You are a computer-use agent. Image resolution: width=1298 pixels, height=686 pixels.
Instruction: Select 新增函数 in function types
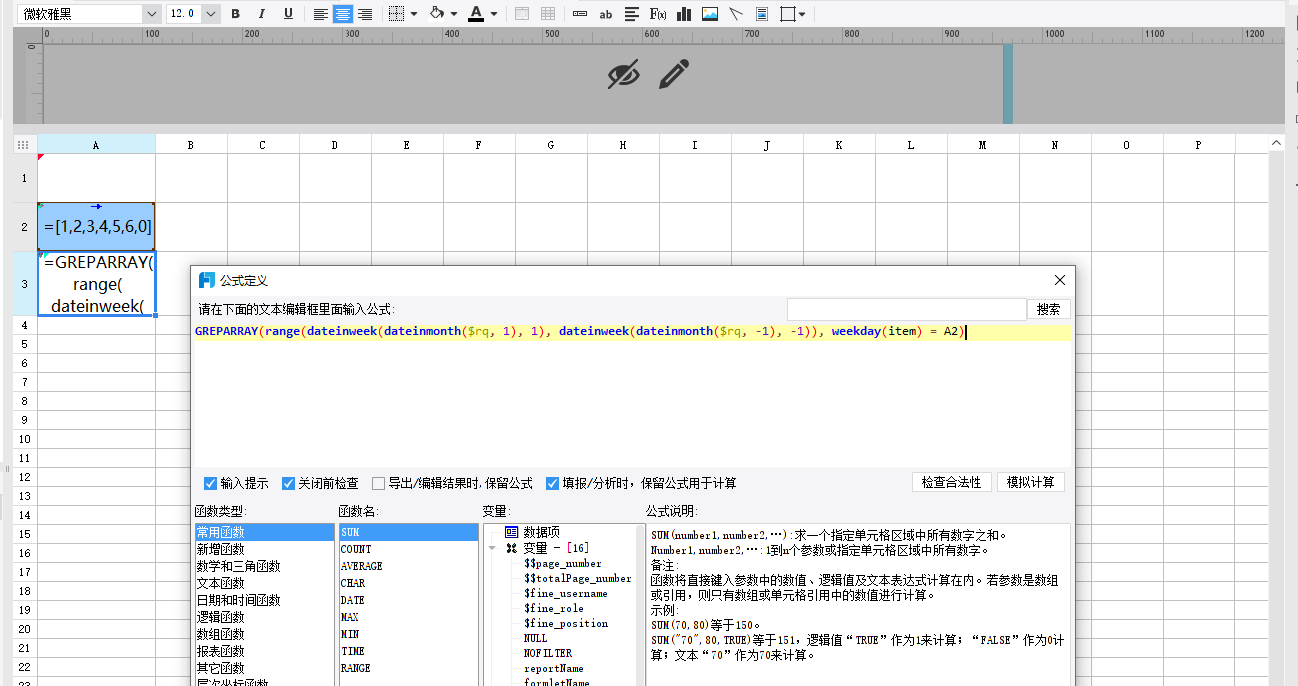(265, 549)
